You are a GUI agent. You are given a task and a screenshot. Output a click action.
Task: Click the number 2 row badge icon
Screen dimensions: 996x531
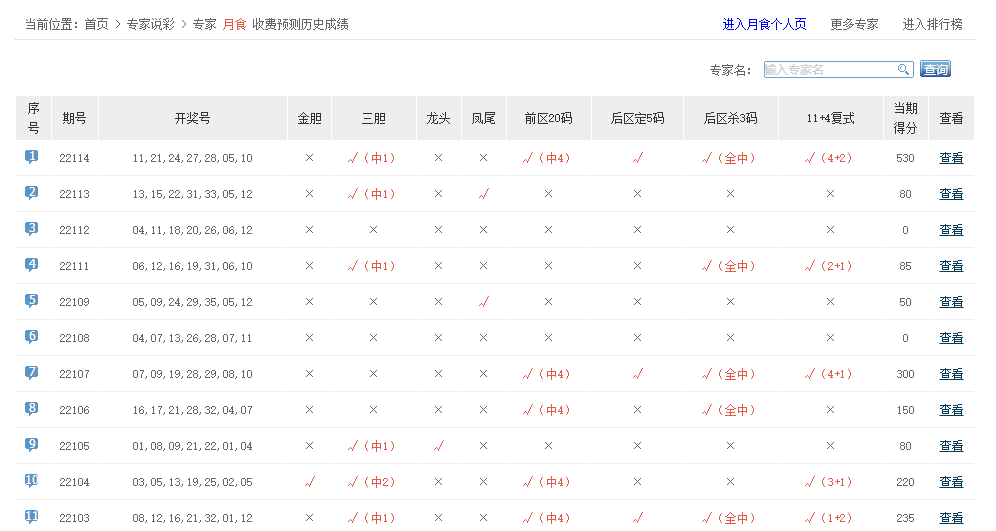(32, 193)
